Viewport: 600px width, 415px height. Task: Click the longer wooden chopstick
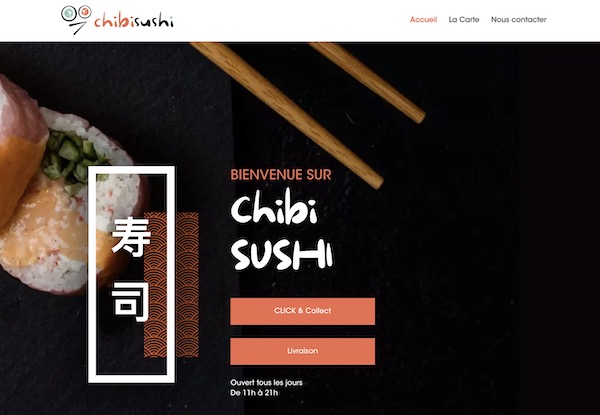point(287,115)
